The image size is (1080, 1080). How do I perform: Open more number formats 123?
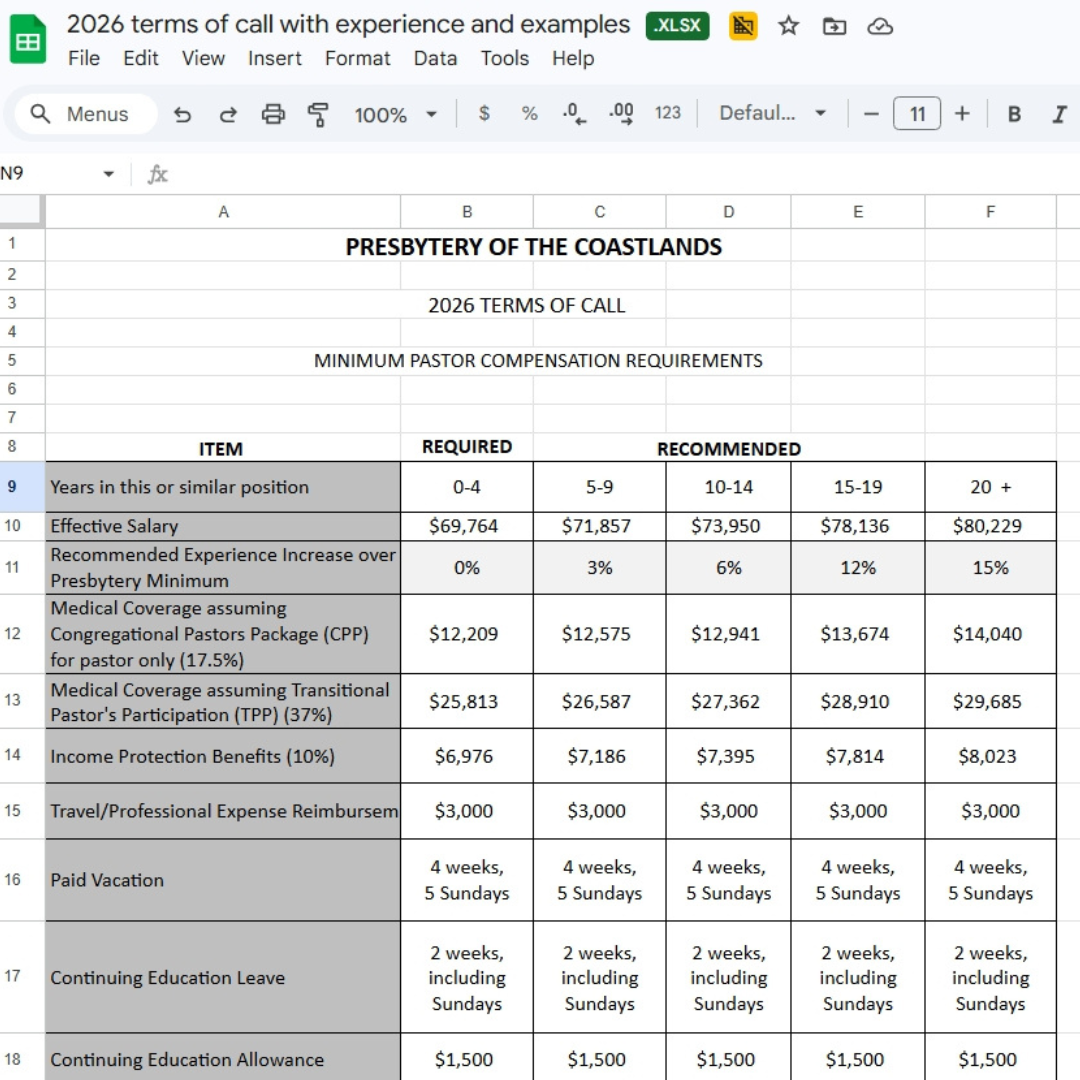667,113
